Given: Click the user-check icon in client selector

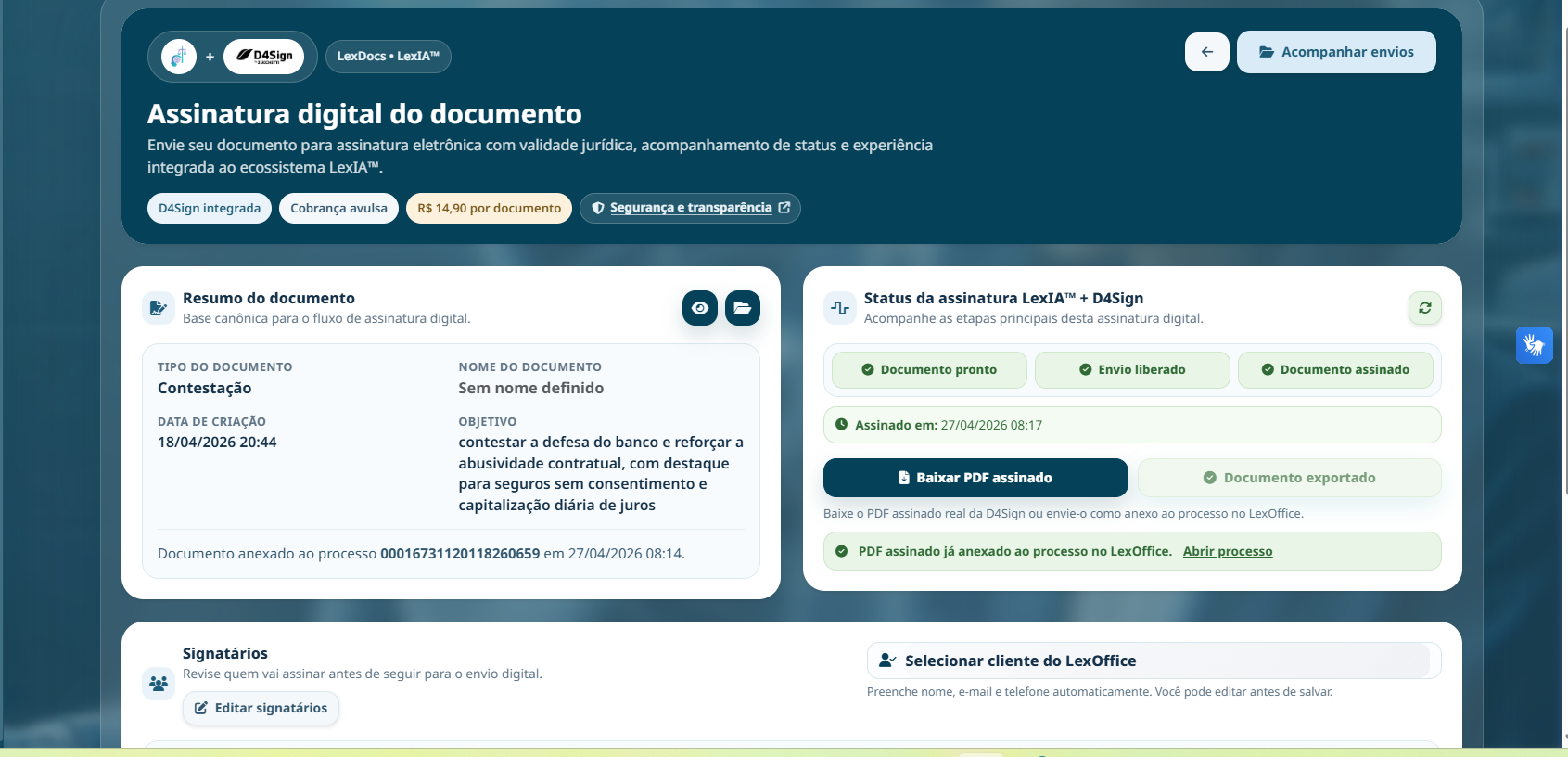Looking at the screenshot, I should [x=887, y=661].
